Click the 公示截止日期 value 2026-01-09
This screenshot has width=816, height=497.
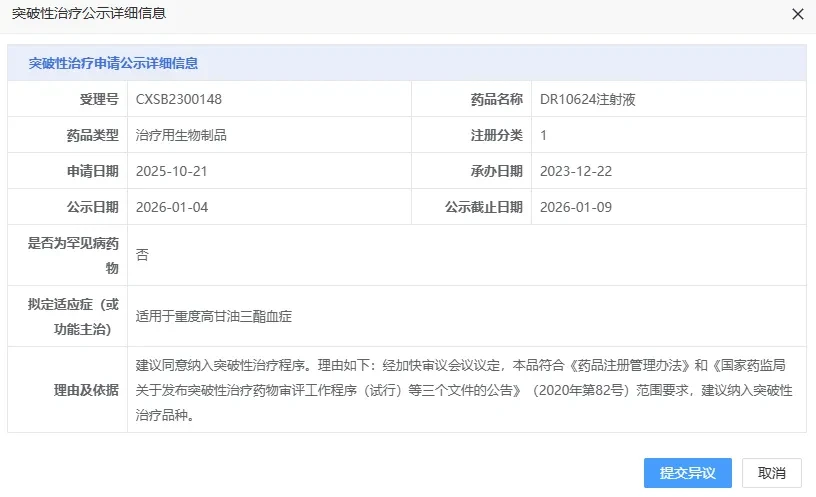pyautogui.click(x=576, y=207)
